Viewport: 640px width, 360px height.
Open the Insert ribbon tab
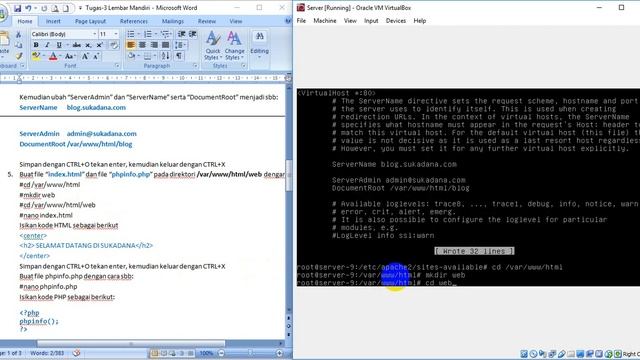(x=53, y=21)
